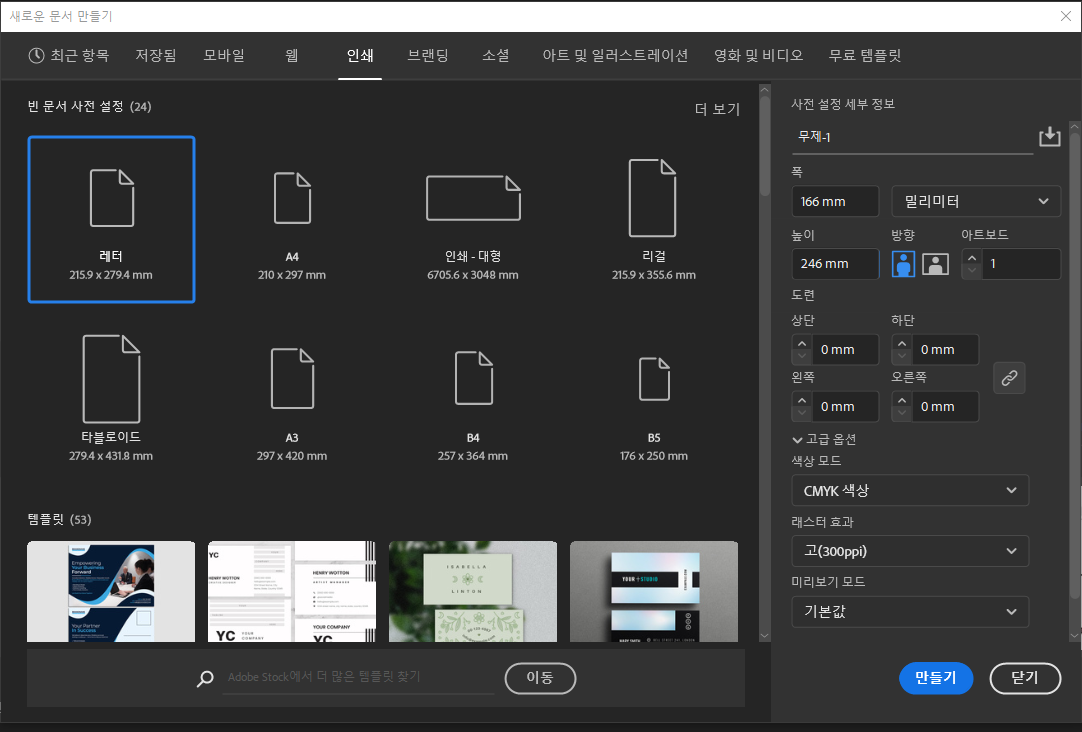Choose the 타블로이드 preset icon
The image size is (1082, 732).
(111, 379)
